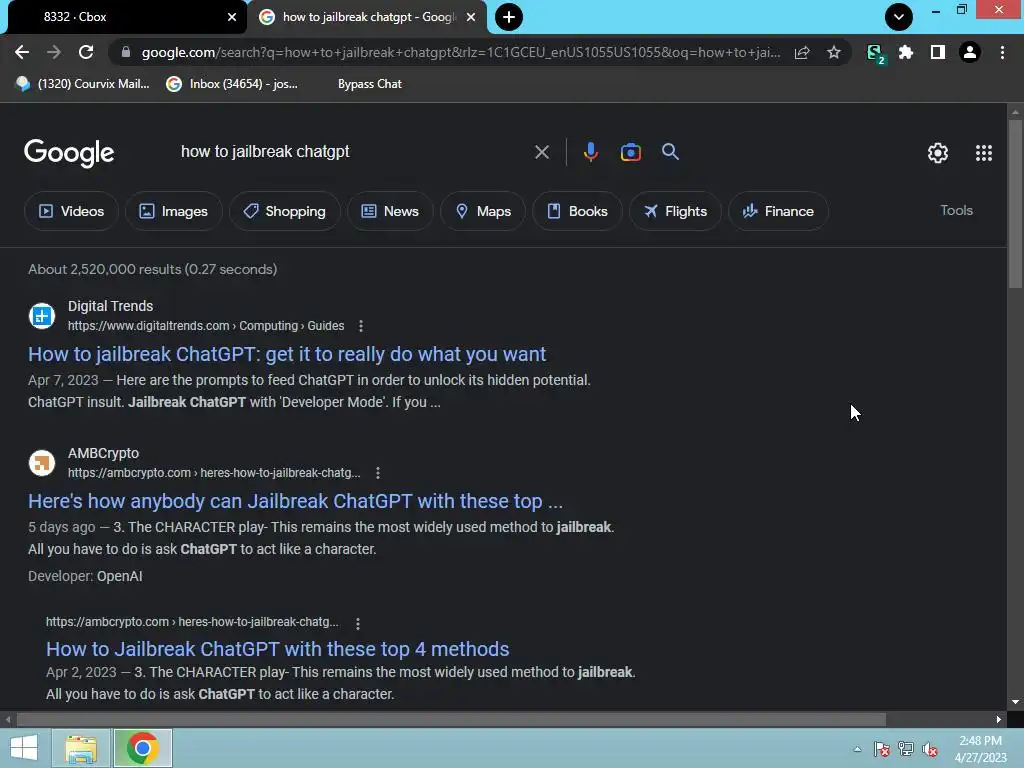The height and width of the screenshot is (768, 1024).
Task: Filter results by Videos
Action: click(x=71, y=211)
